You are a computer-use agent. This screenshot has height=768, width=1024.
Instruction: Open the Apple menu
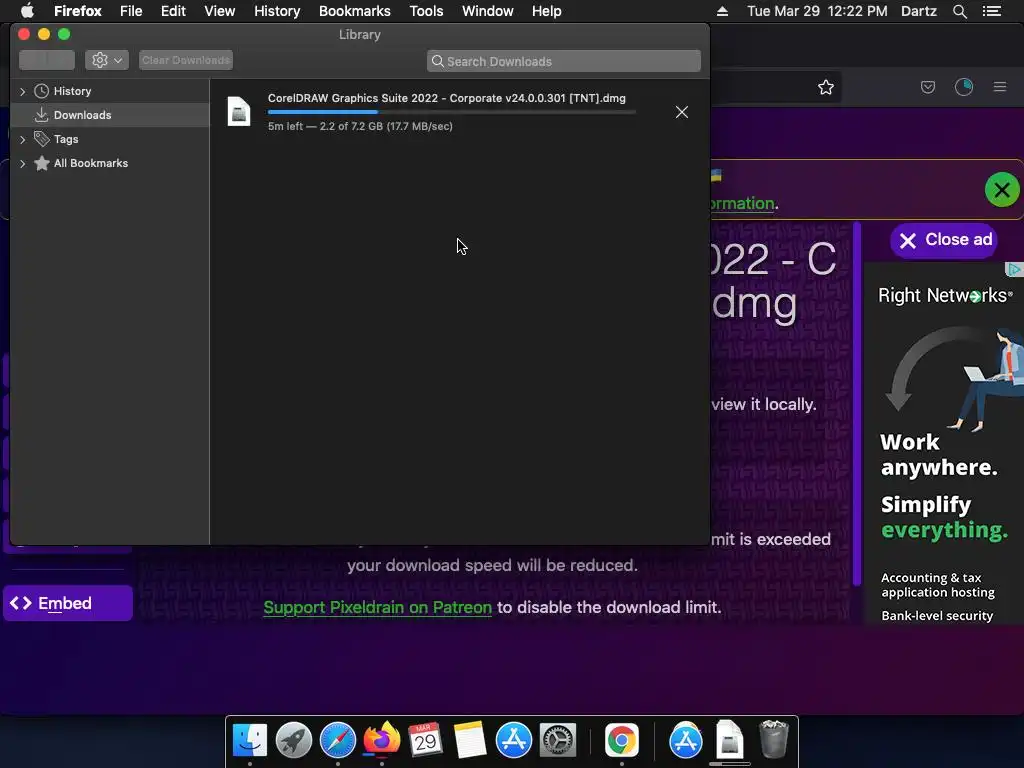tap(27, 11)
